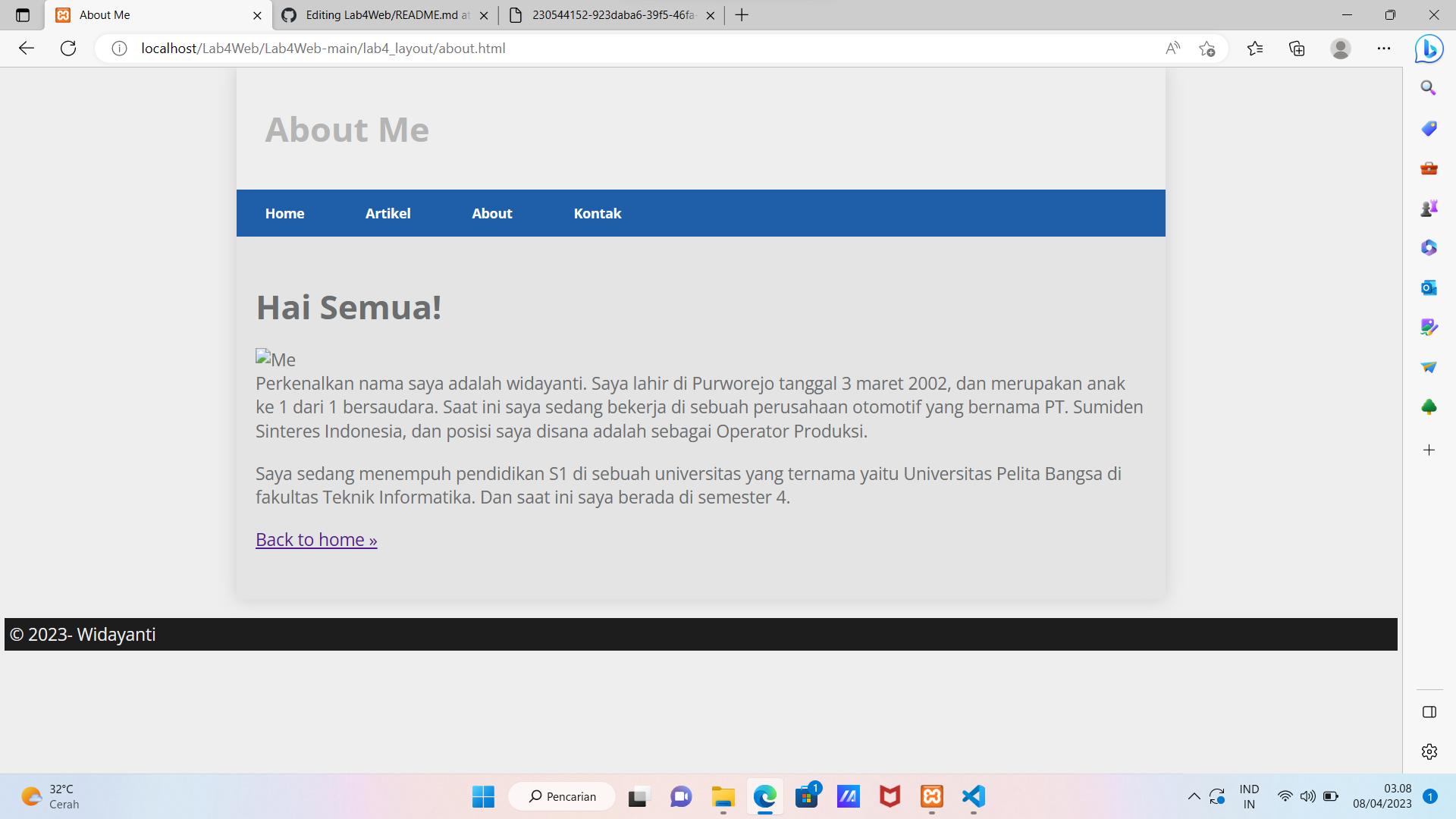The height and width of the screenshot is (819, 1456).
Task: Open the Outlook icon in Edge sidebar
Action: pyautogui.click(x=1429, y=287)
